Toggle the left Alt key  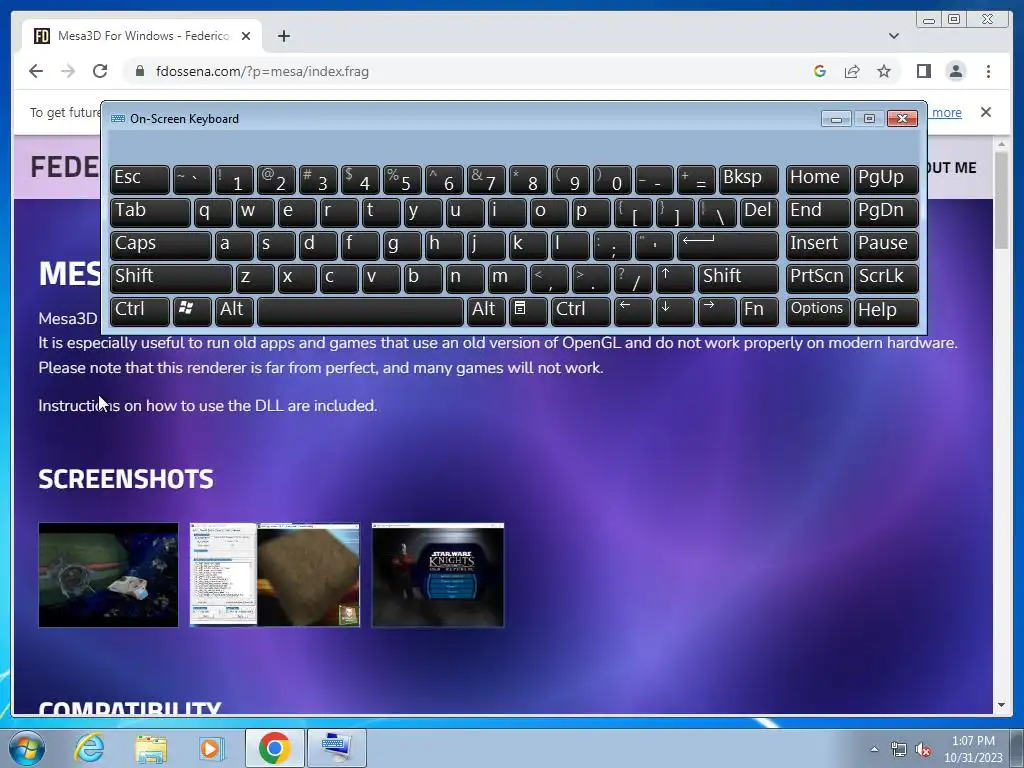coord(234,310)
